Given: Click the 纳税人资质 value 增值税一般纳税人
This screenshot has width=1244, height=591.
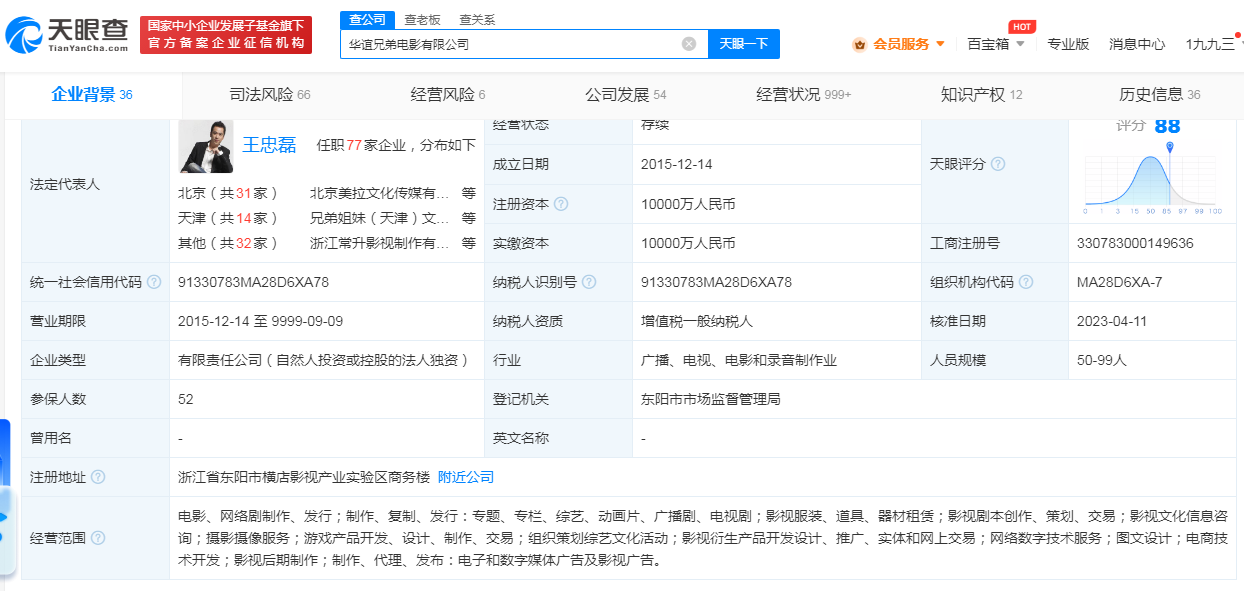Looking at the screenshot, I should pyautogui.click(x=697, y=321).
